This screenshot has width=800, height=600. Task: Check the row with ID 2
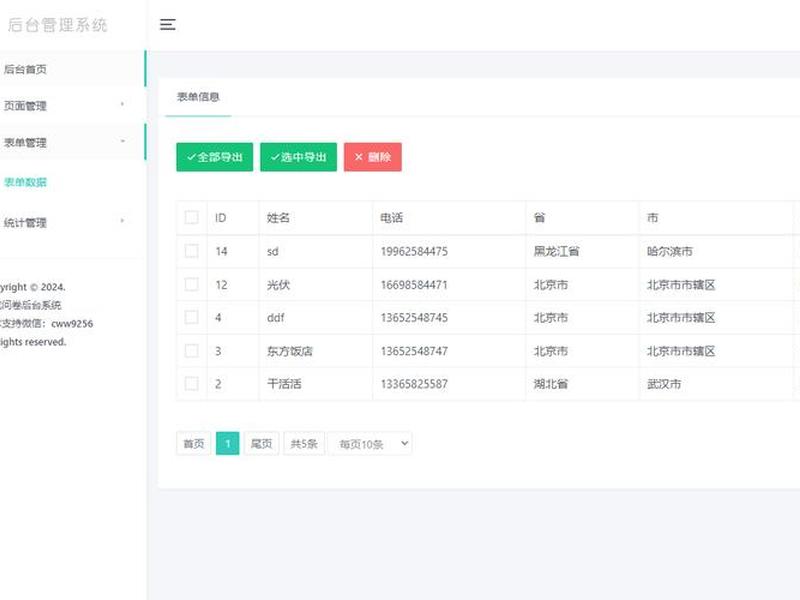coord(191,384)
